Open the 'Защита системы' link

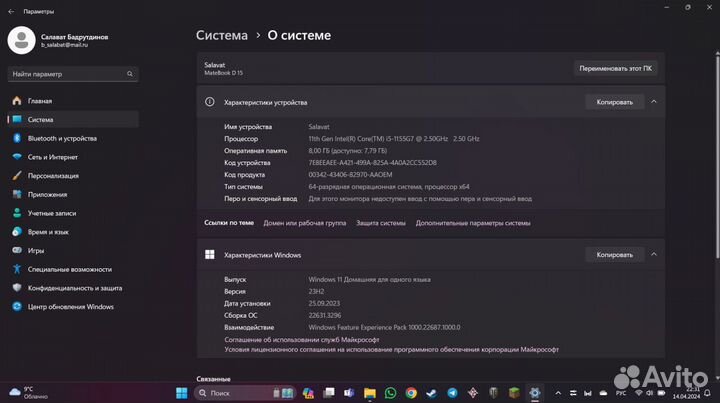(x=381, y=223)
